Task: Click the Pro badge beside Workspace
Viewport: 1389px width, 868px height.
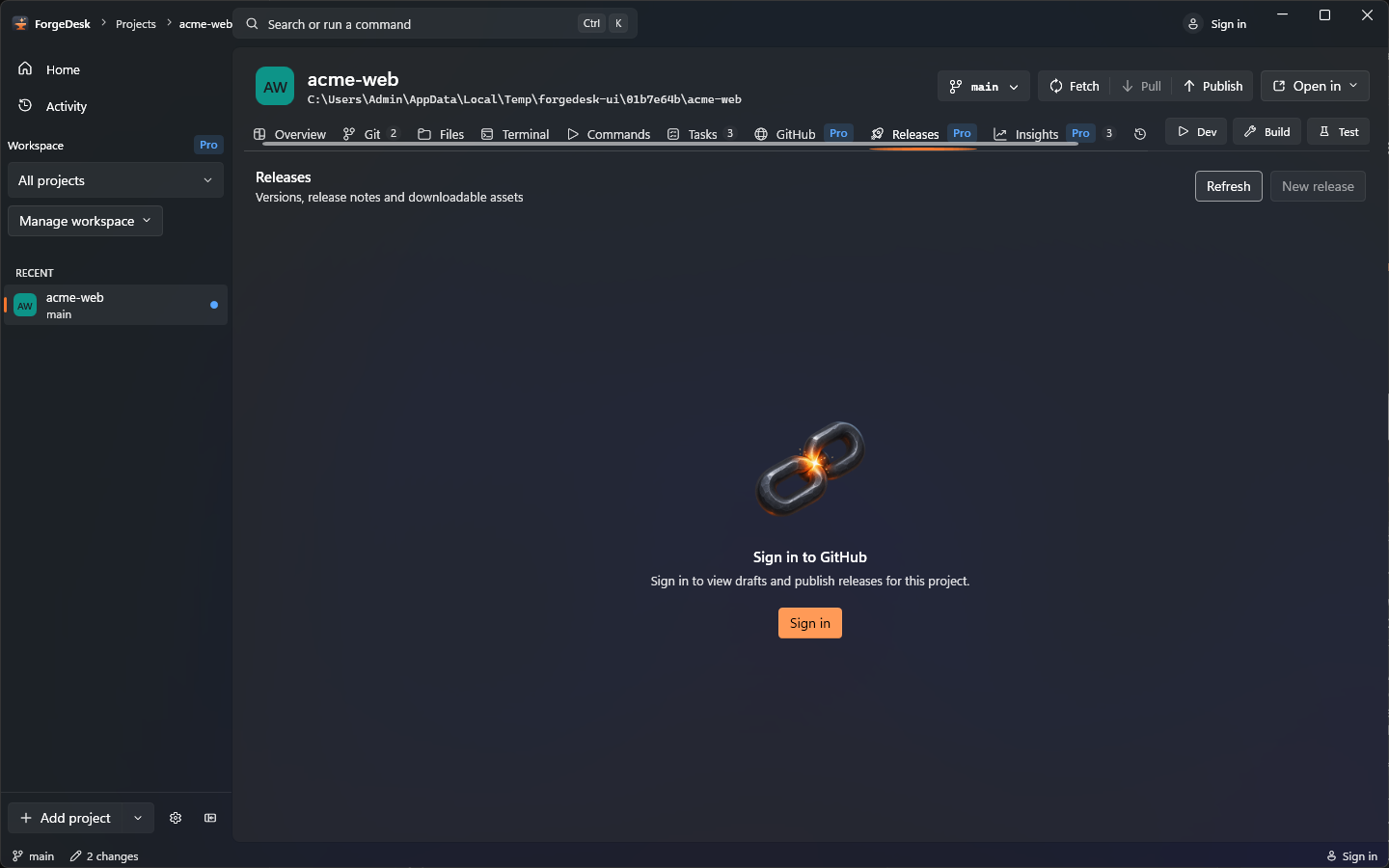Action: coord(208,145)
